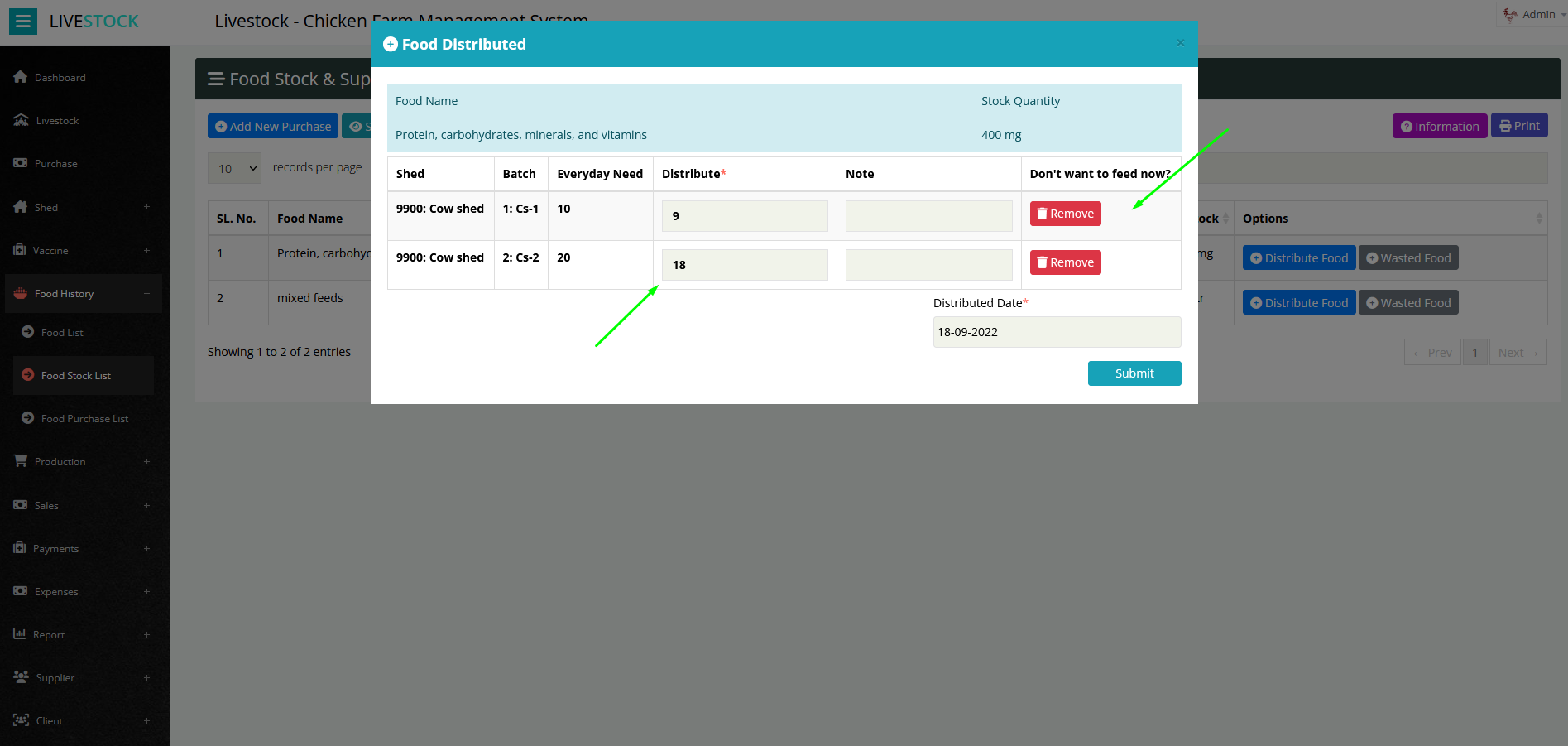1568x746 pixels.
Task: Open the records per page dropdown
Action: pos(234,168)
